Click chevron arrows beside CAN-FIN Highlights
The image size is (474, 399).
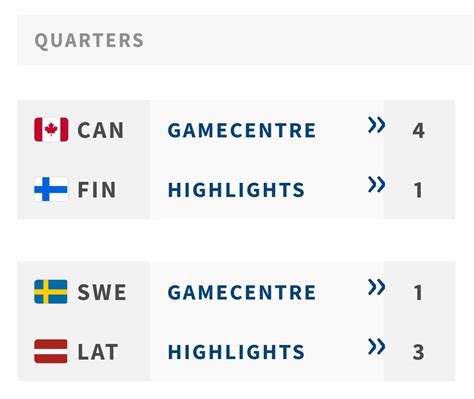click(376, 185)
